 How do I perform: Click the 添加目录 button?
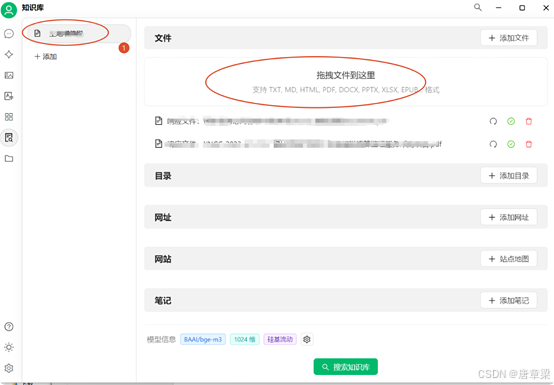pyautogui.click(x=509, y=176)
